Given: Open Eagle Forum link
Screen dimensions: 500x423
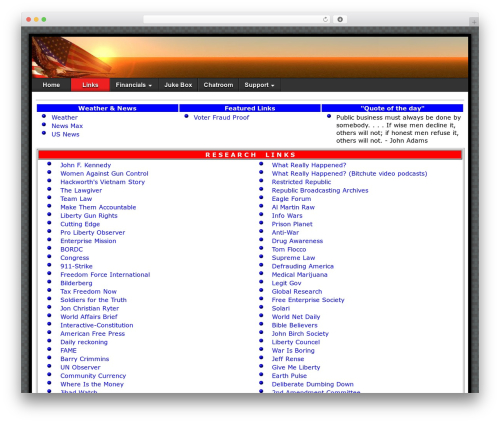Looking at the screenshot, I should point(291,199).
